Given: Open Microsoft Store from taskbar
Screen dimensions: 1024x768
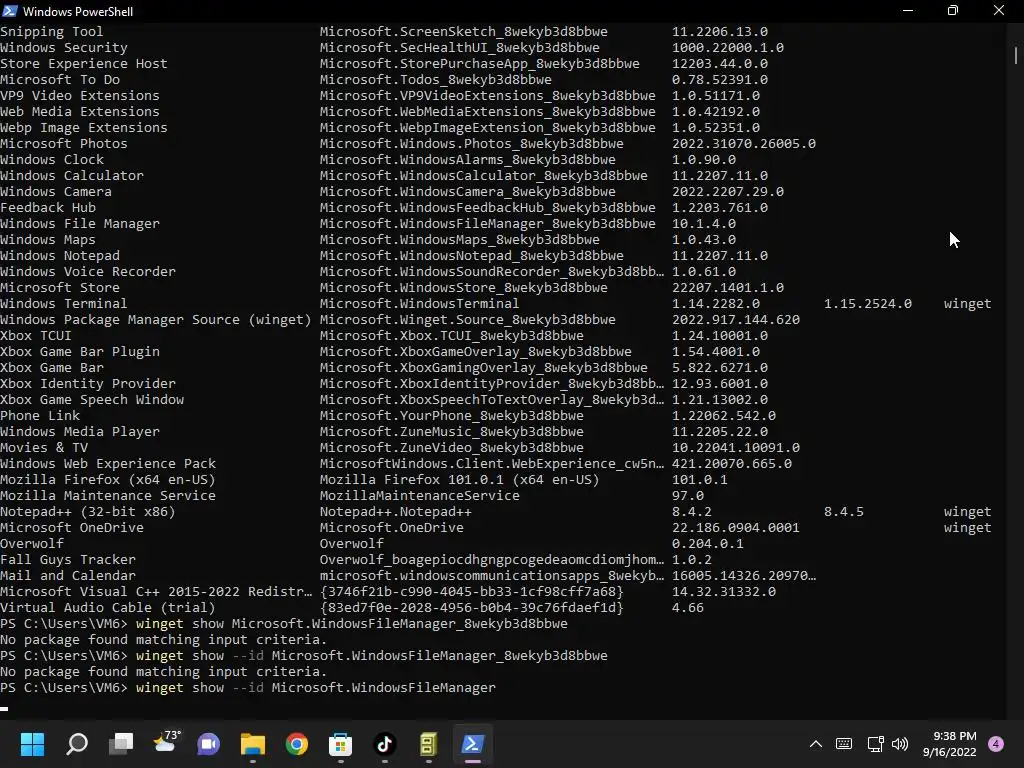Looking at the screenshot, I should (x=340, y=744).
